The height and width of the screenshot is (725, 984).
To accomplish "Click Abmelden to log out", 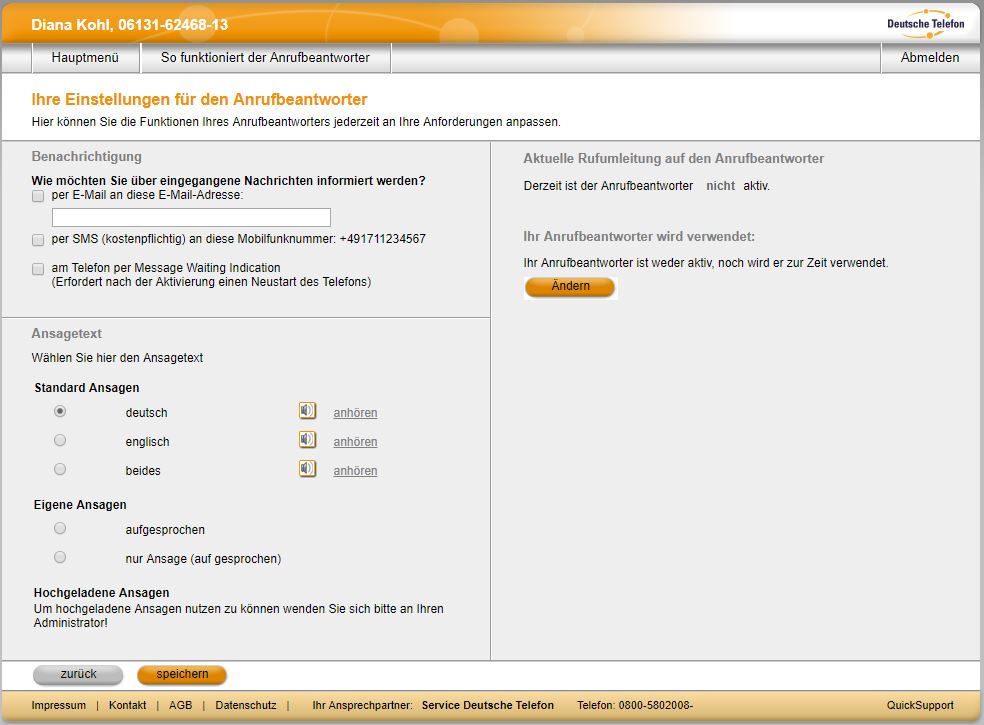I will 929,58.
